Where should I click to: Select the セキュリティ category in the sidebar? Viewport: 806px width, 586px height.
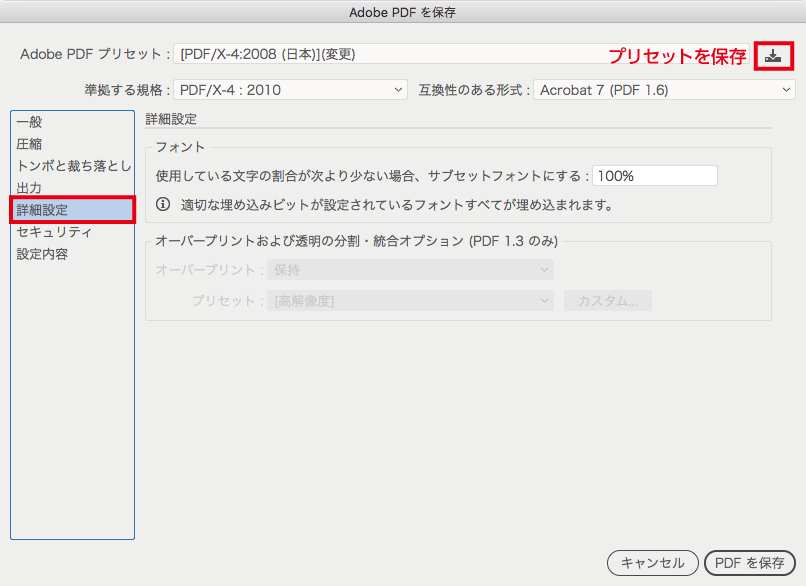tap(72, 232)
